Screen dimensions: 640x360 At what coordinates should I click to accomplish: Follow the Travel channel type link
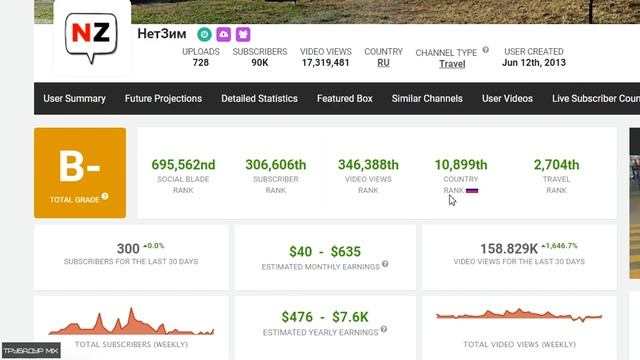point(452,64)
